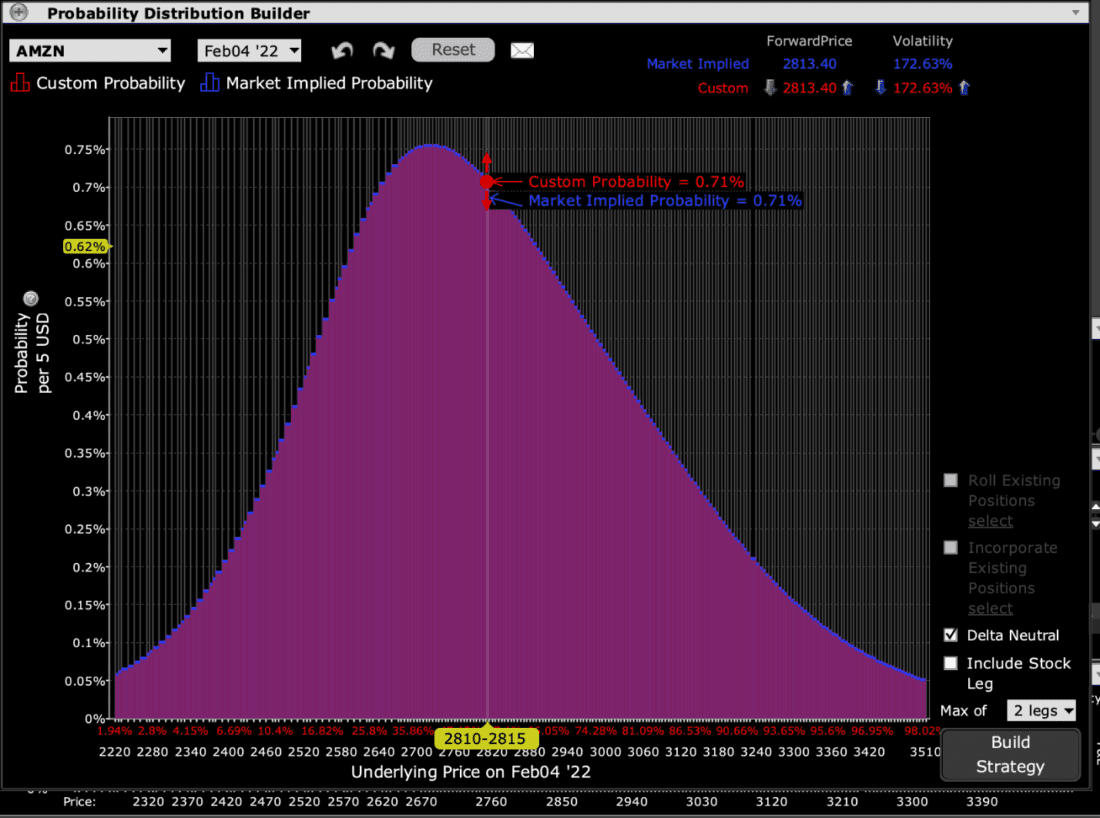Click help icon beside Probability axis label
Image resolution: width=1100 pixels, height=818 pixels.
coord(31,299)
